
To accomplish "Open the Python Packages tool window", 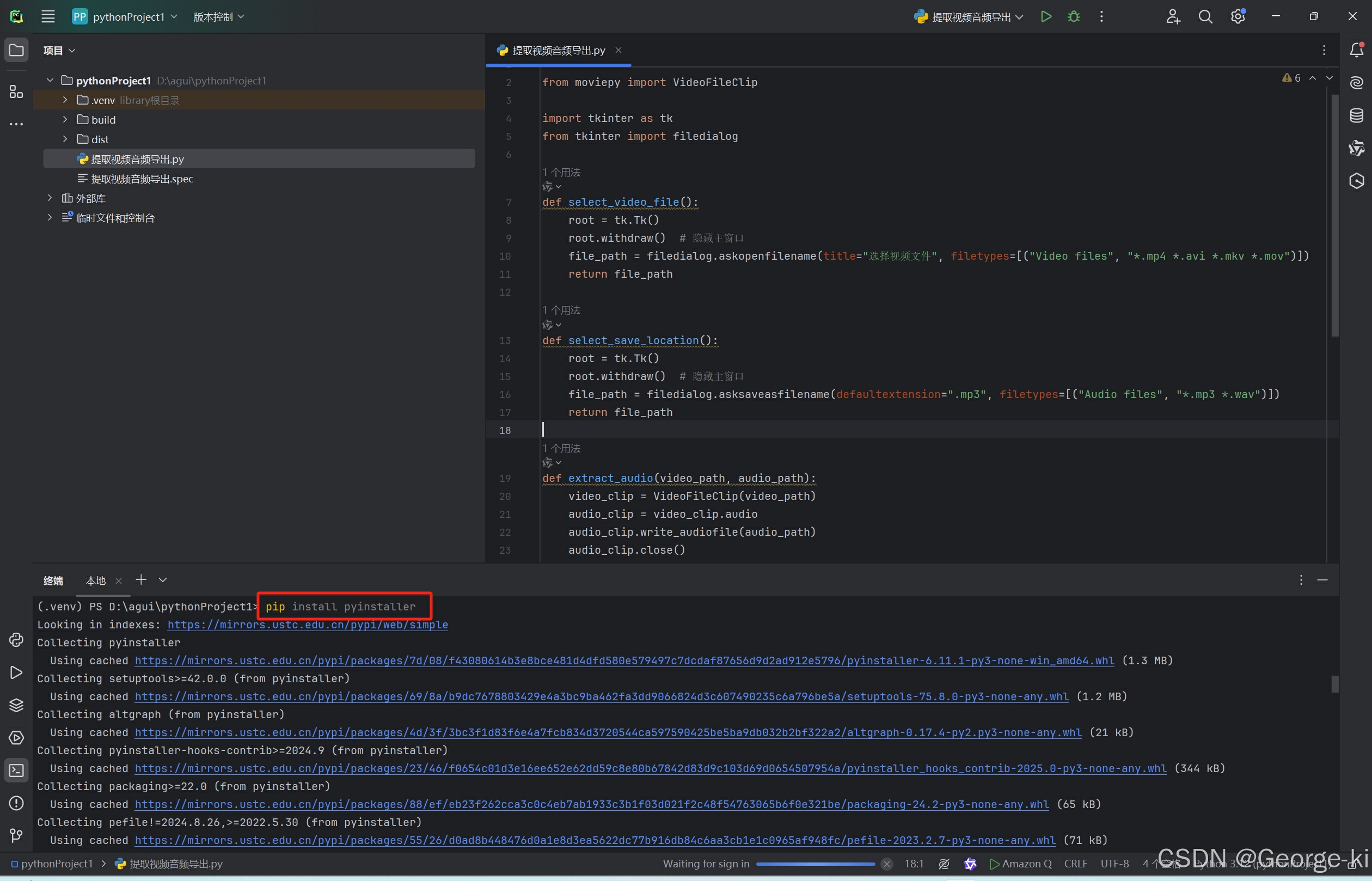I will (x=16, y=705).
